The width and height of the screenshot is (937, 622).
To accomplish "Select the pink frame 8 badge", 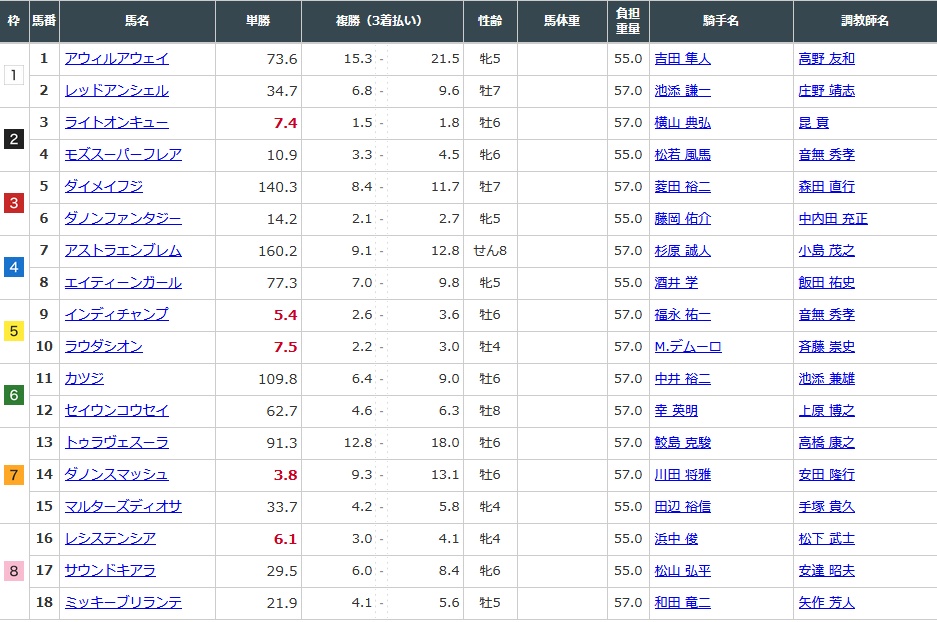I will pos(14,571).
